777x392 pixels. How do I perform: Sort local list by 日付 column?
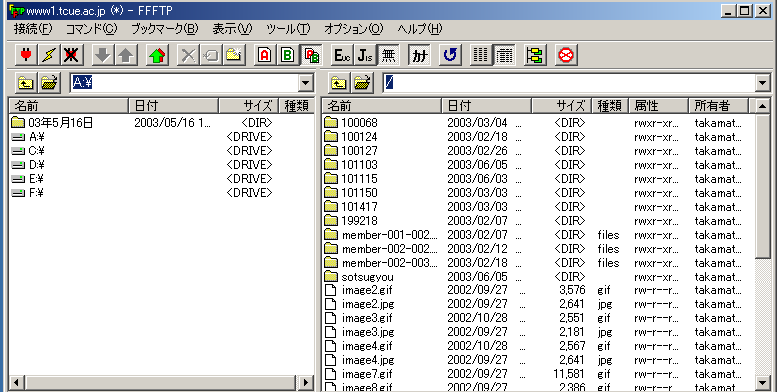click(173, 106)
